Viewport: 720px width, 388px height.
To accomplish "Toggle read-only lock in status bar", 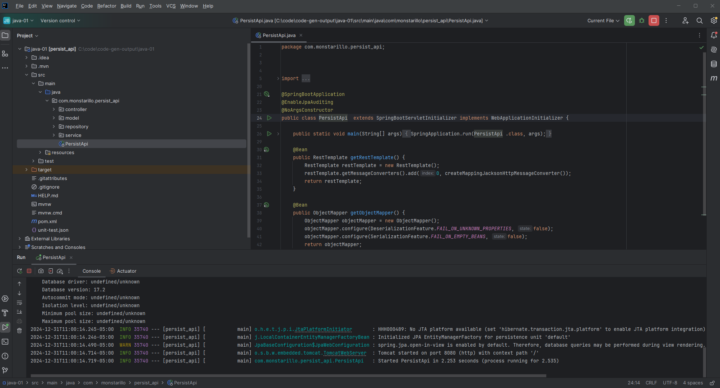I will pyautogui.click(x=712, y=383).
